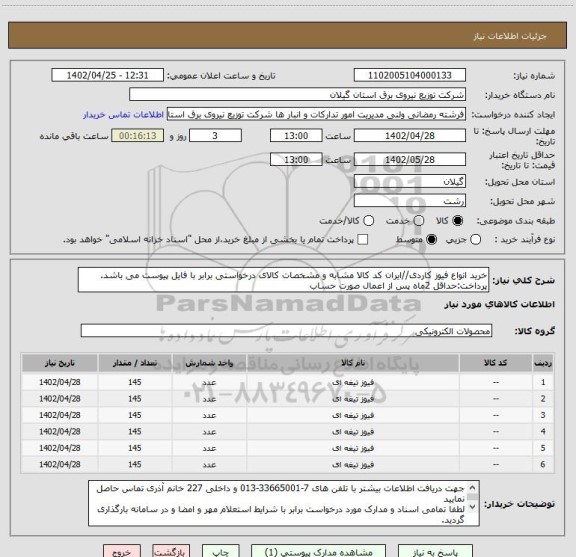576x557 pixels.
Task: Choose the جزیی purchase process option
Action: [x=476, y=240]
